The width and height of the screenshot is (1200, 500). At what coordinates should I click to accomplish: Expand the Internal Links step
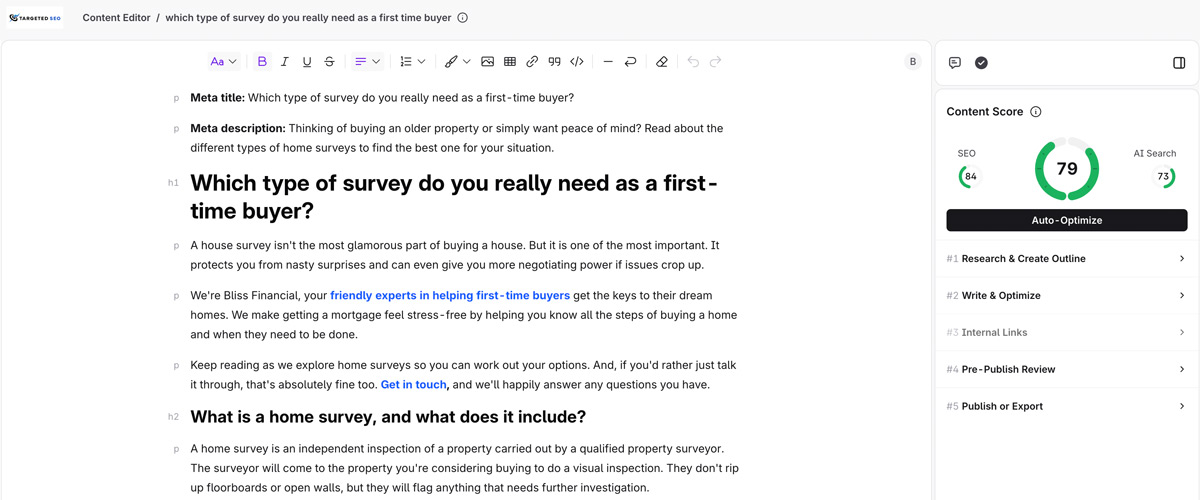[x=1067, y=332]
